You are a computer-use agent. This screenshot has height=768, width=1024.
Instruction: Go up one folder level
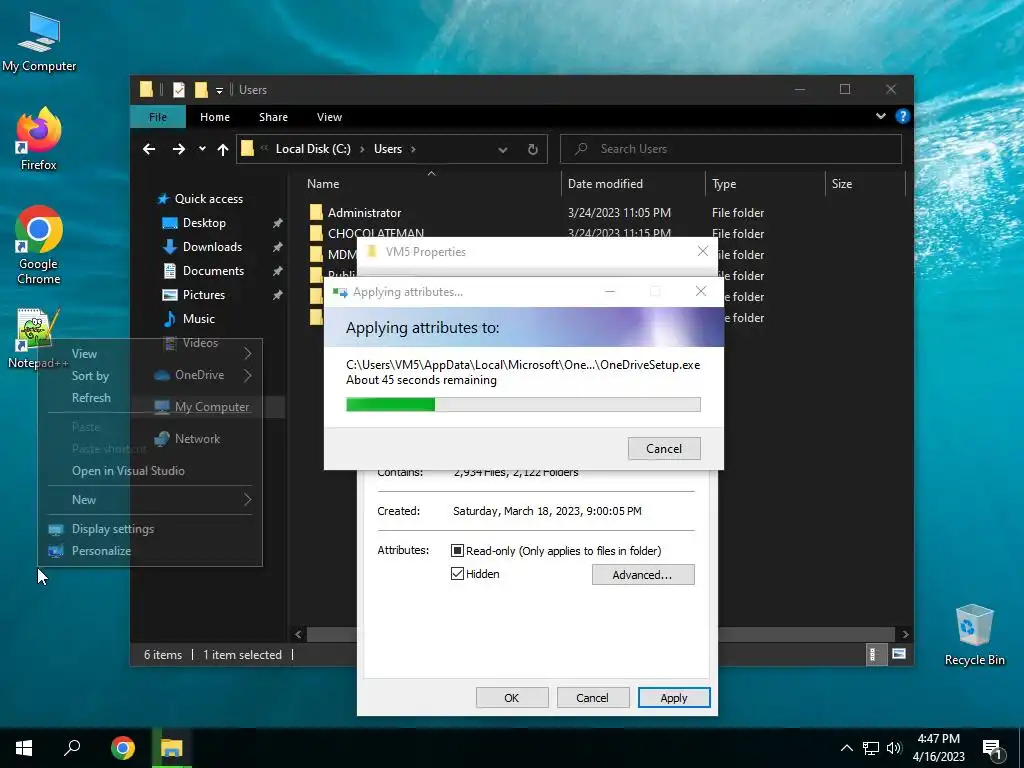pos(223,150)
